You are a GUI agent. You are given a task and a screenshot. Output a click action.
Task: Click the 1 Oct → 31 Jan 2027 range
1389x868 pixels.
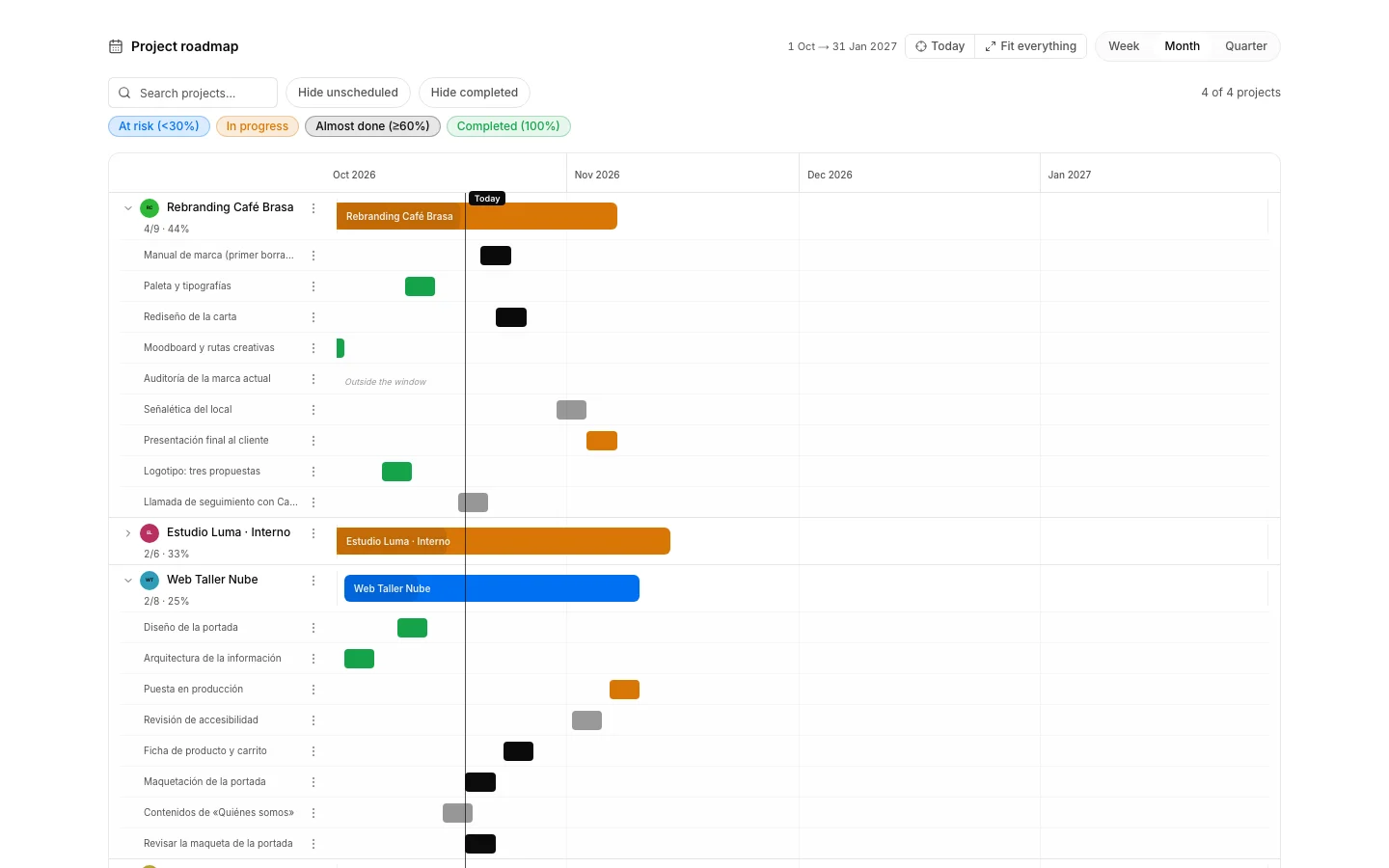click(x=842, y=46)
